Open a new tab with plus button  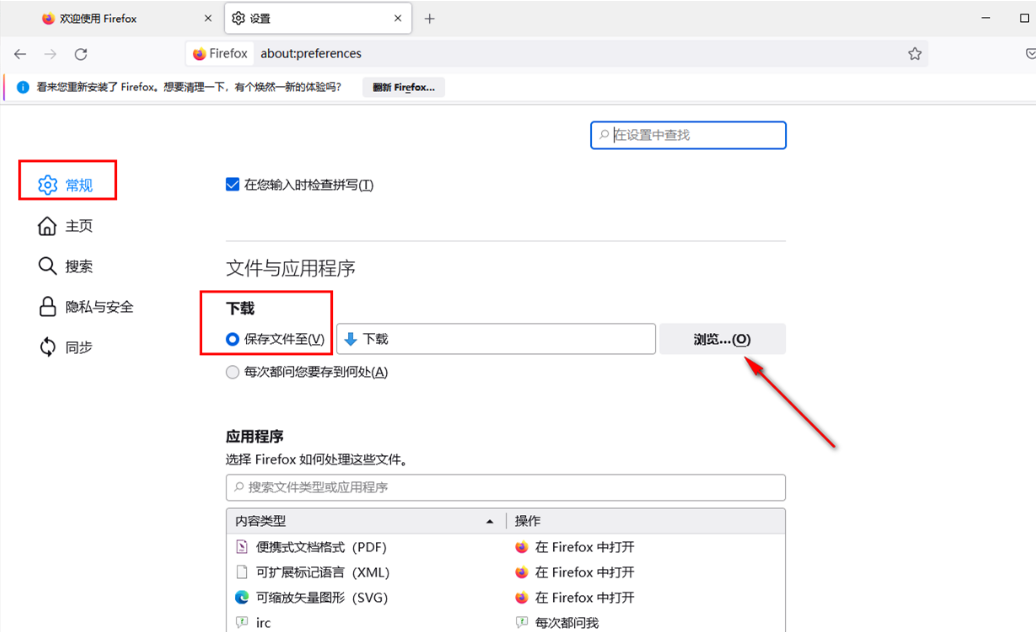coord(429,18)
